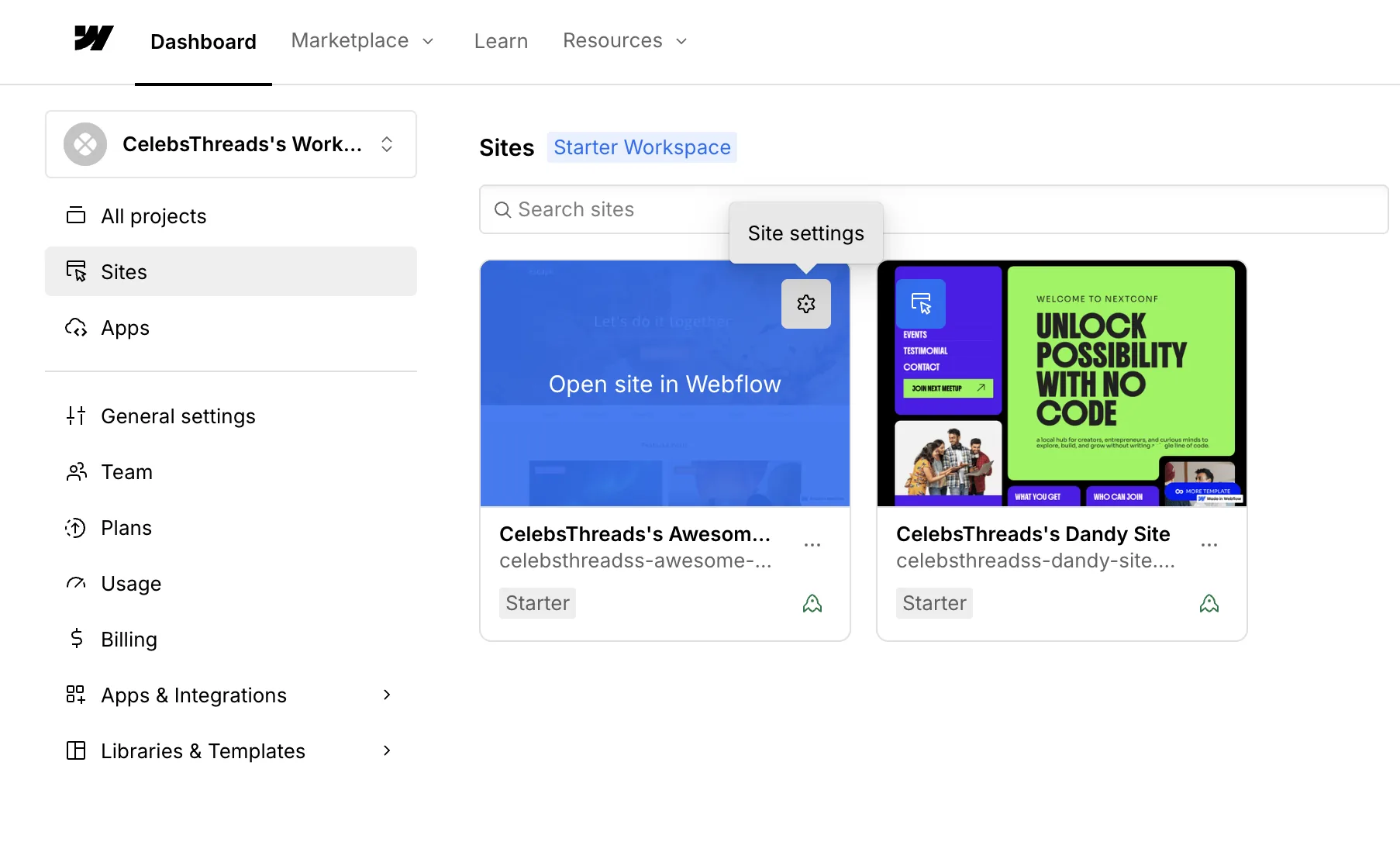Click the Starter Workspace badge
Image resolution: width=1400 pixels, height=845 pixels.
(642, 147)
